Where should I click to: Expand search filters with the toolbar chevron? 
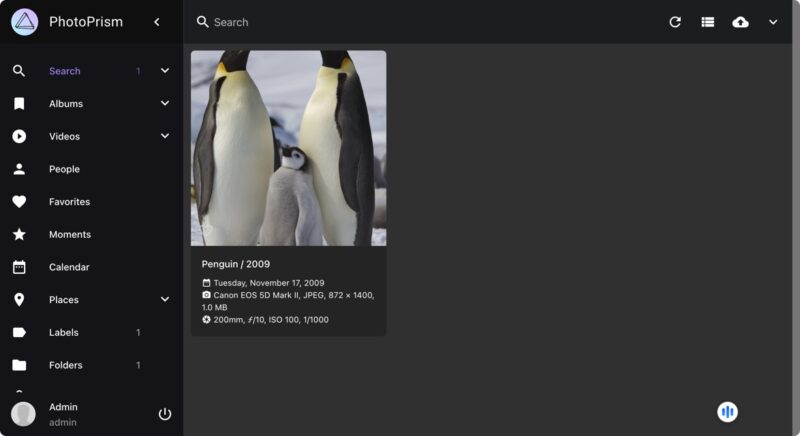(773, 22)
